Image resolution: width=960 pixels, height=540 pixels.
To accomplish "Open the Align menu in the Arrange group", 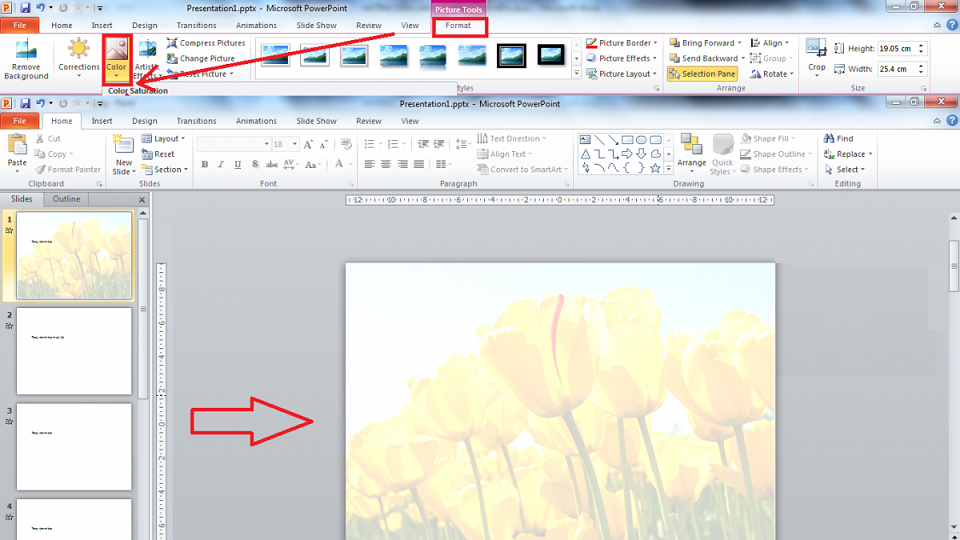I will click(x=770, y=43).
